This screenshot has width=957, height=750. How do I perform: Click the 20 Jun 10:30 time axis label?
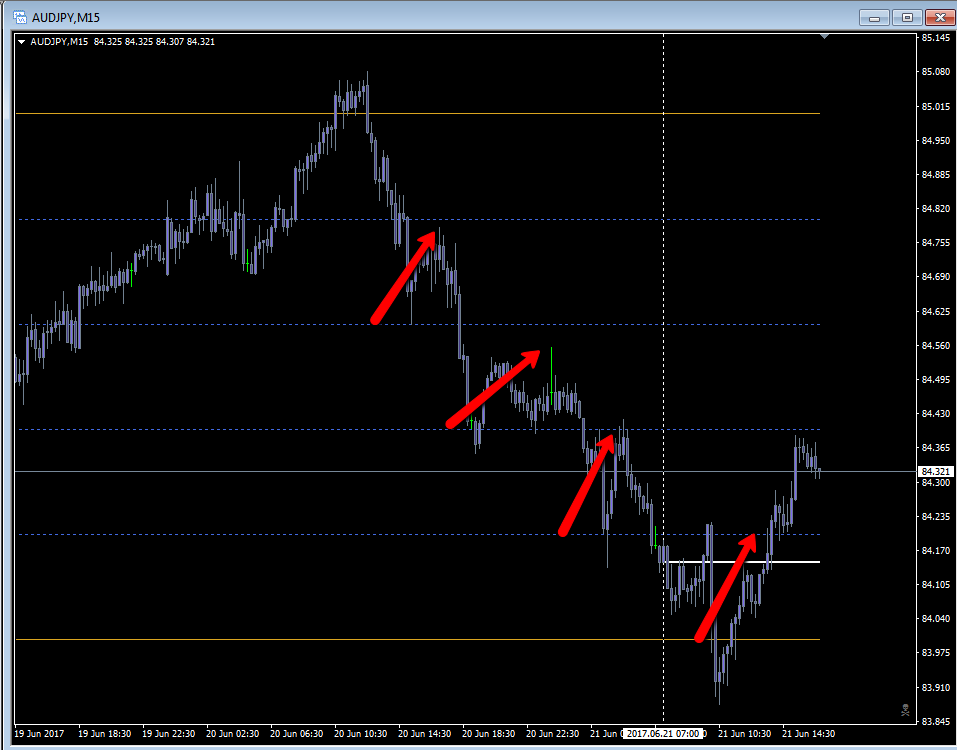click(x=361, y=734)
